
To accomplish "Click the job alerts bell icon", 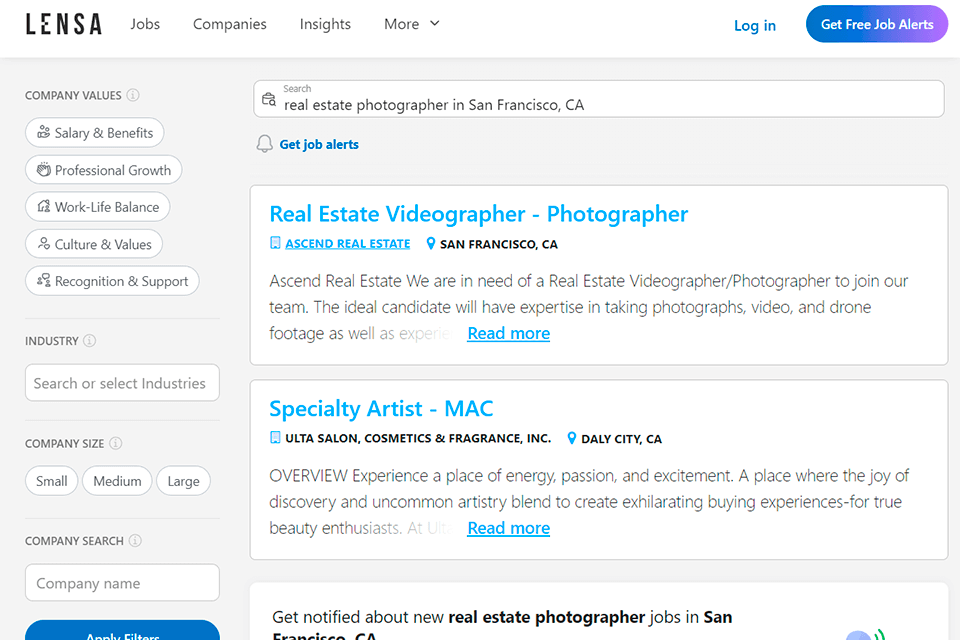I will click(264, 144).
